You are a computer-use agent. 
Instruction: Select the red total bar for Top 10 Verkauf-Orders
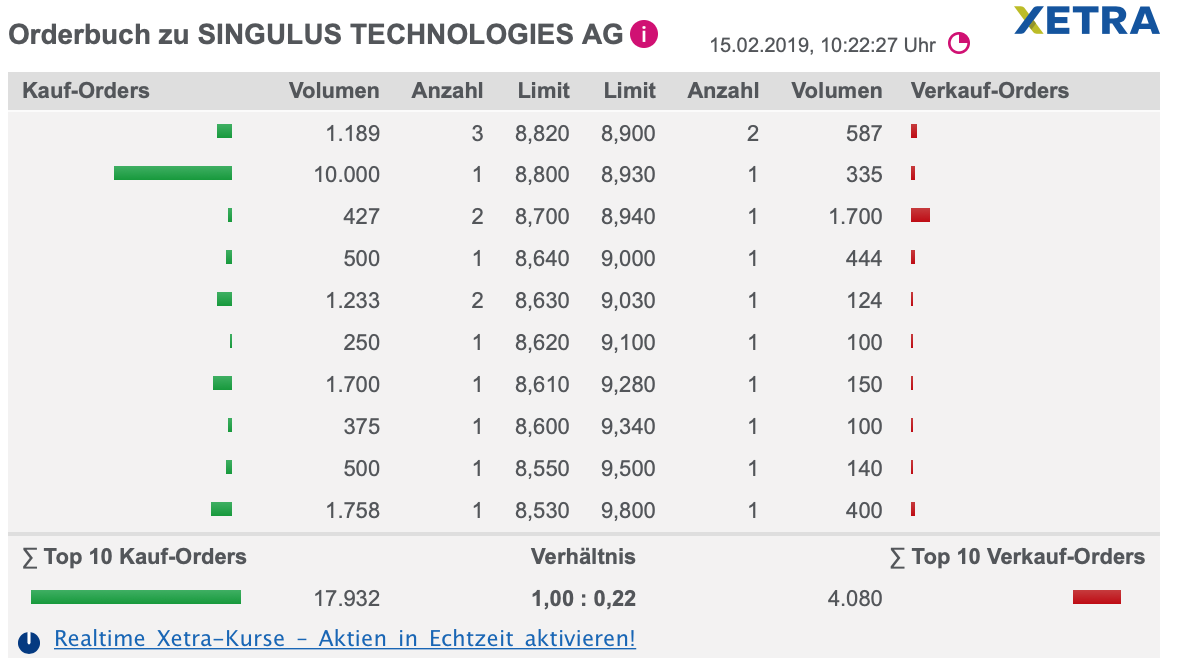coord(1096,597)
